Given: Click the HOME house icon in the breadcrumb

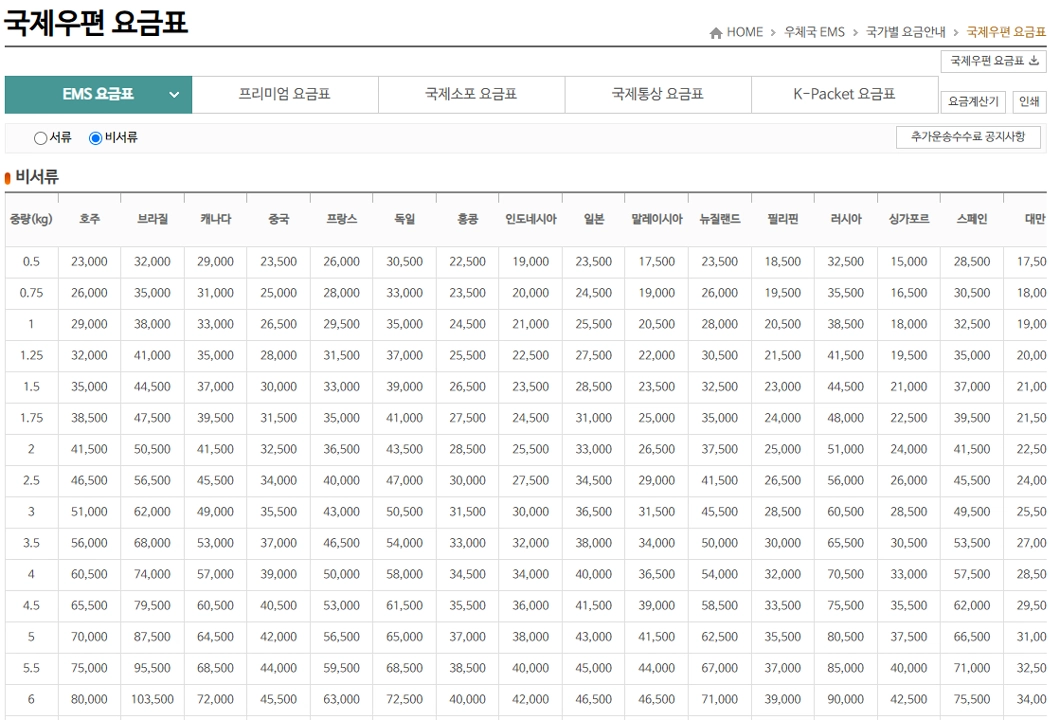Looking at the screenshot, I should [715, 32].
